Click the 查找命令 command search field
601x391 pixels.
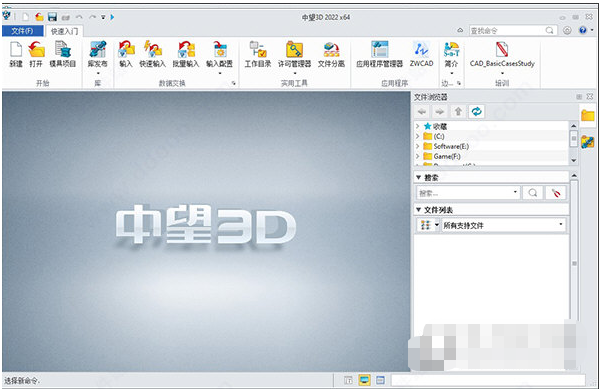pos(513,30)
